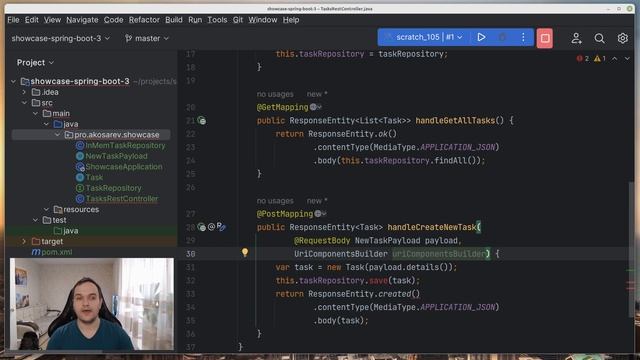The image size is (640, 360).
Task: Open the Refactor menu
Action: [144, 20]
